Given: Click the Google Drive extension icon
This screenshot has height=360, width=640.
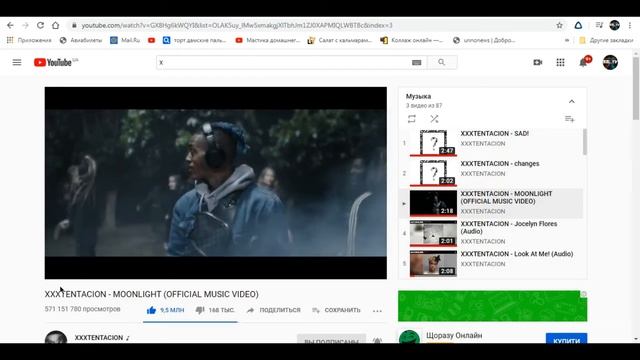Looking at the screenshot, I should (578, 25).
